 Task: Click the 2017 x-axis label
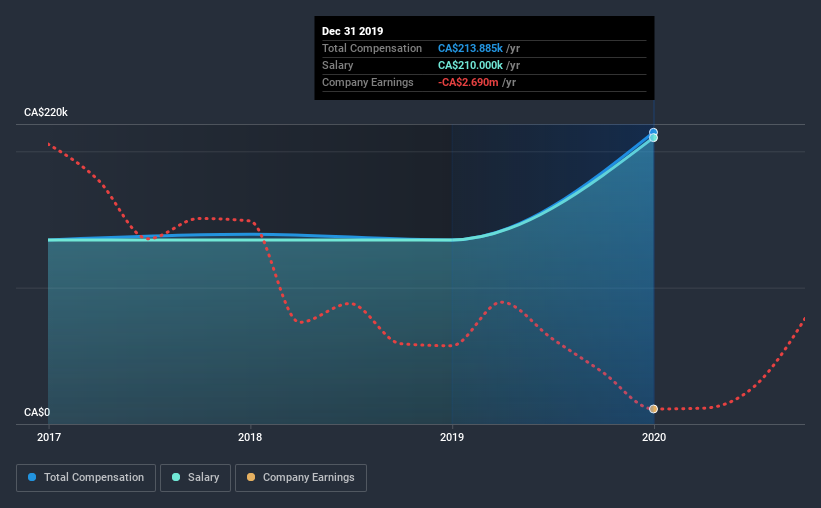(x=49, y=437)
